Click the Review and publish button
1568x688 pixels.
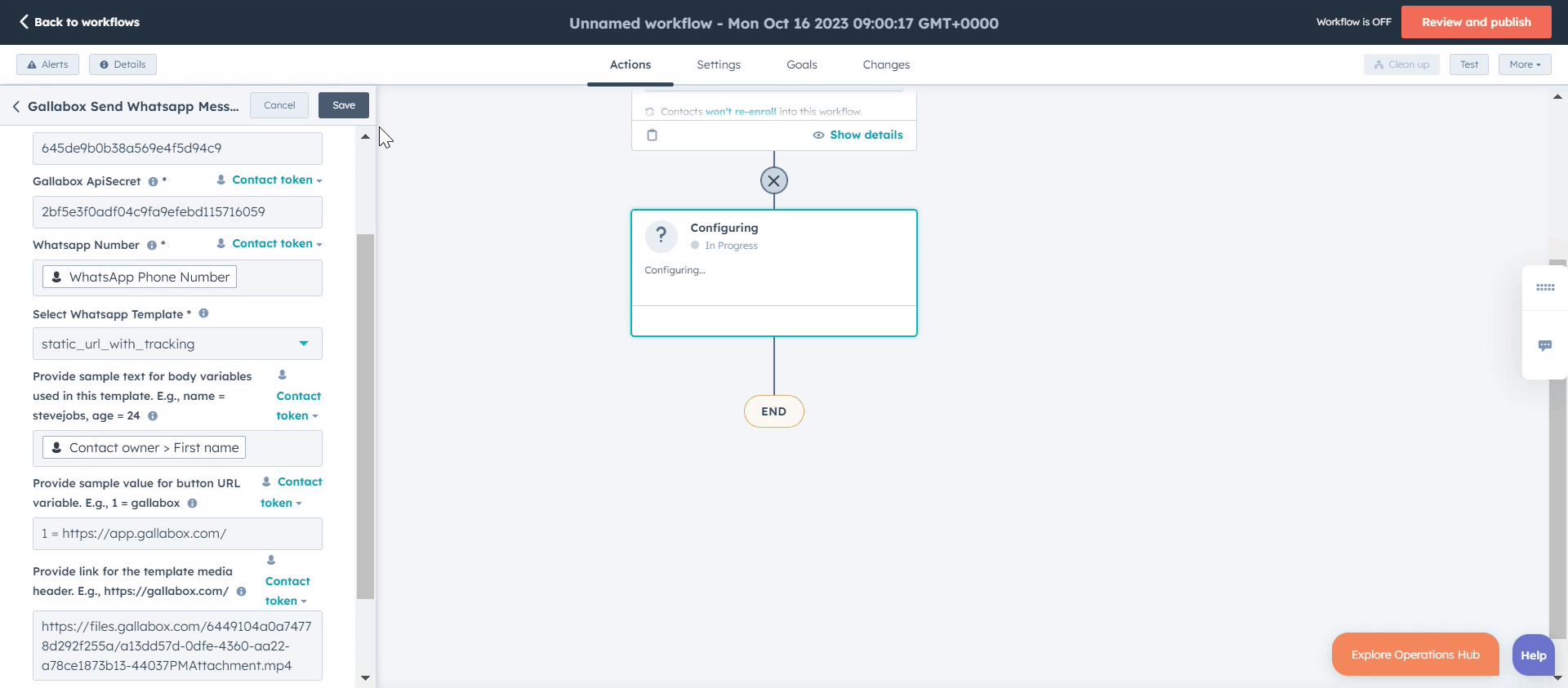point(1476,22)
